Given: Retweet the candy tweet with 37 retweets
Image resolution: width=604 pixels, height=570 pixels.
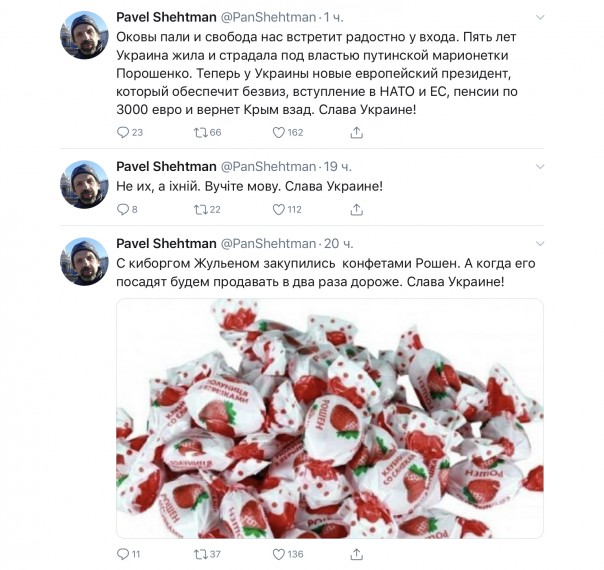Looking at the screenshot, I should pyautogui.click(x=200, y=553).
